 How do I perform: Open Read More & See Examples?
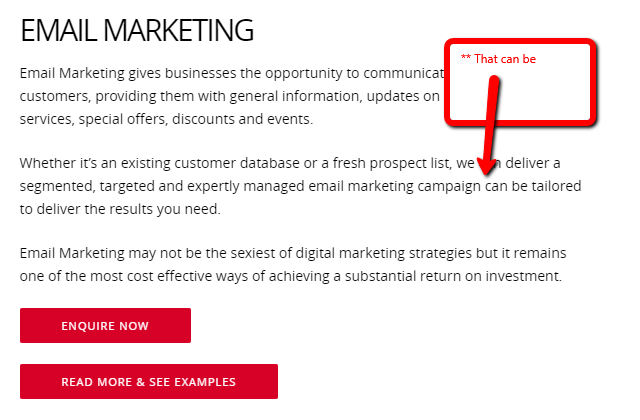[x=148, y=381]
